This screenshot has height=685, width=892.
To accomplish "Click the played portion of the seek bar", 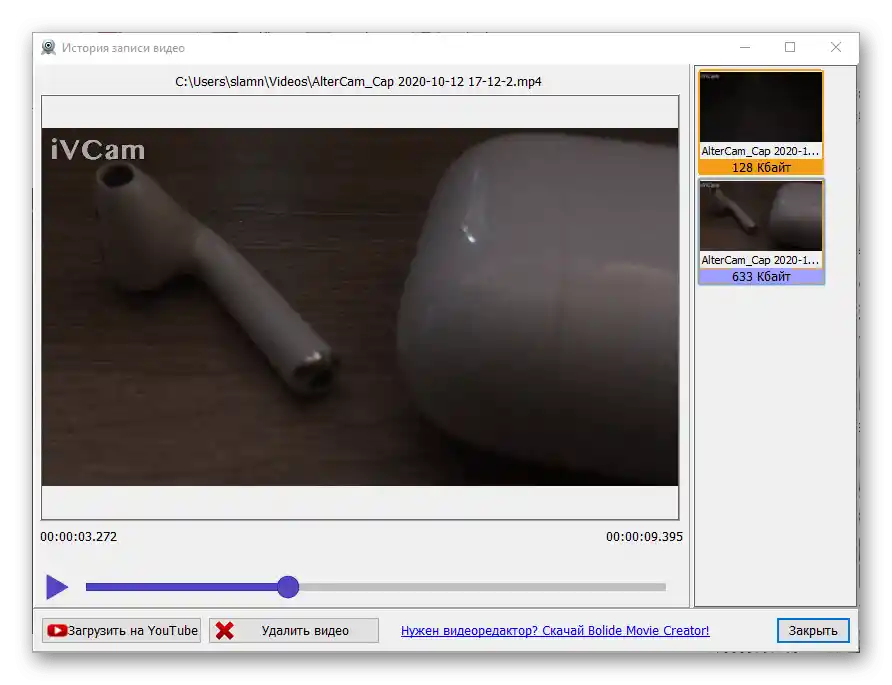I will [182, 587].
